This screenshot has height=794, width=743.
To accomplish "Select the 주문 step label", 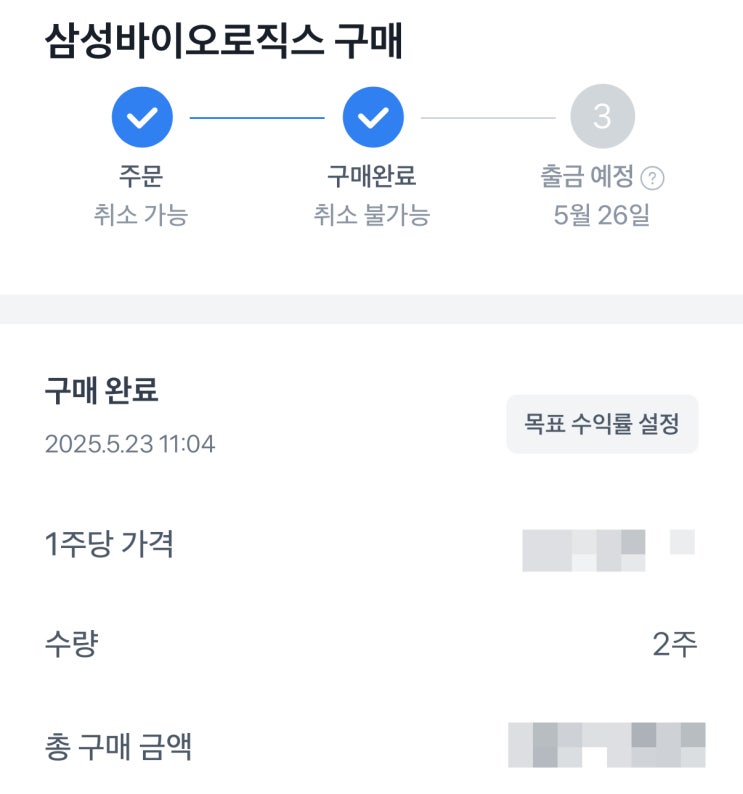I will (x=141, y=176).
